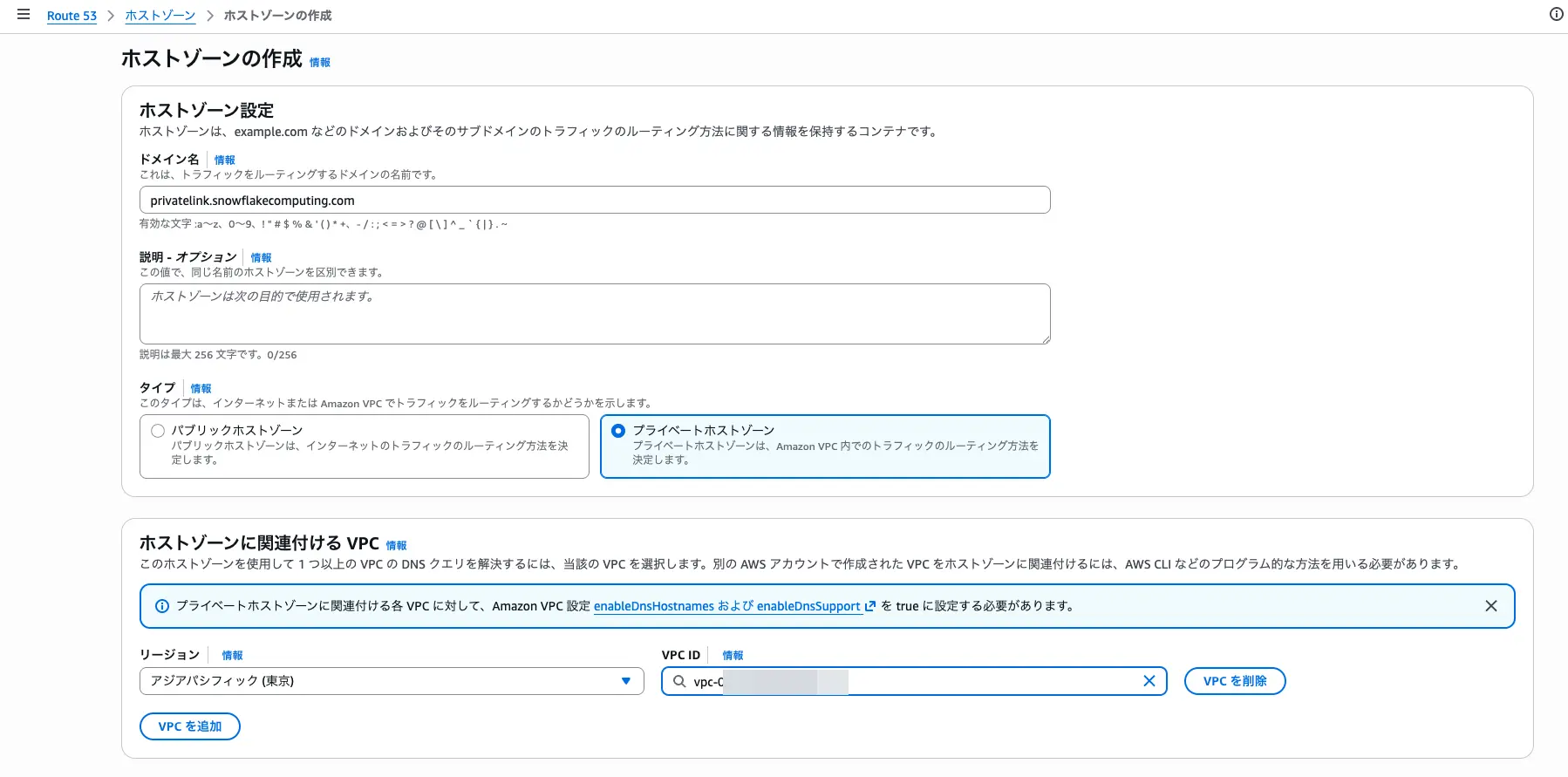Open 情報 link beside ホストゾーンの作成 heading
1568x777 pixels.
click(x=320, y=63)
